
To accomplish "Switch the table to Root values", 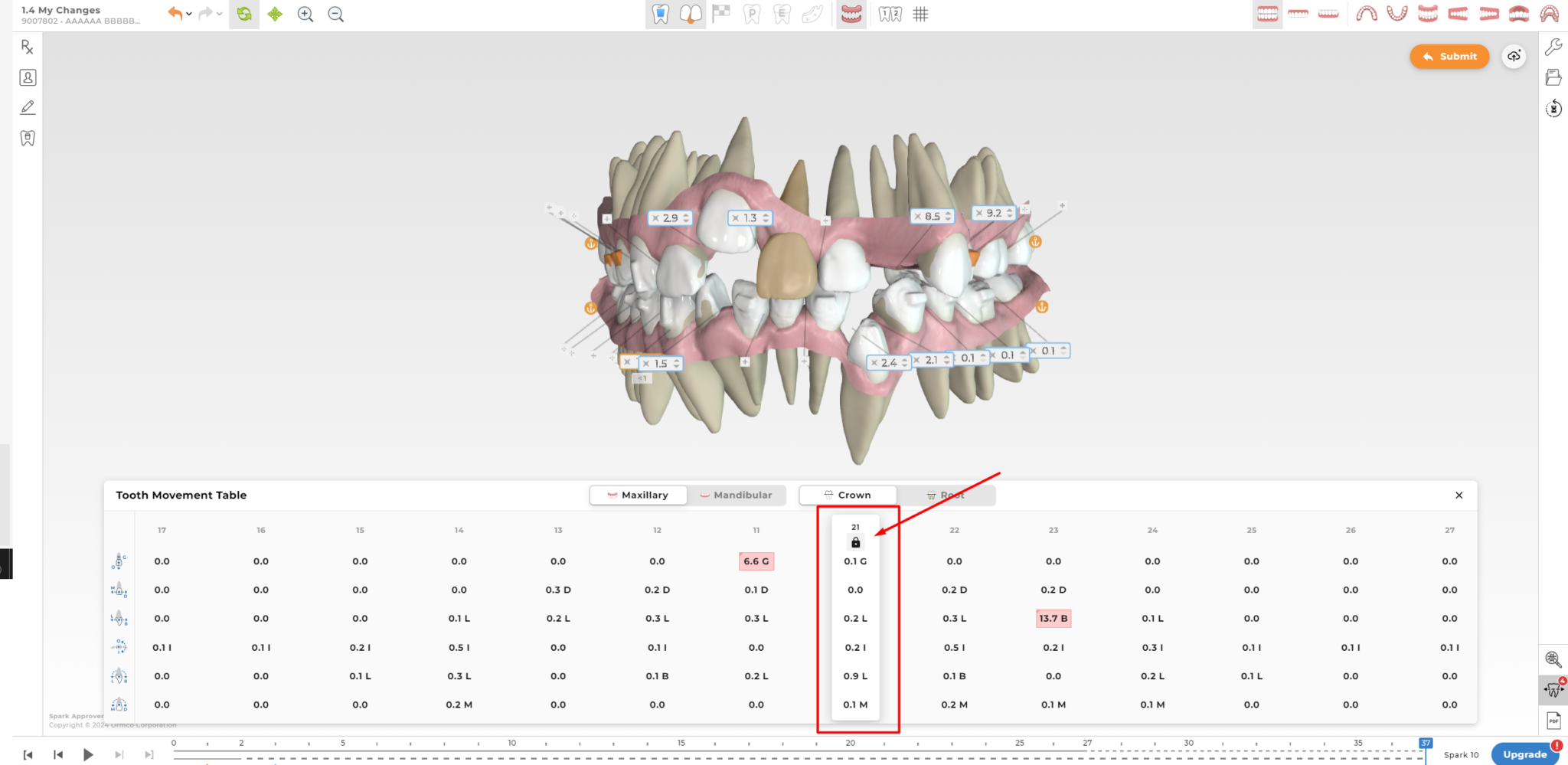I will point(946,495).
